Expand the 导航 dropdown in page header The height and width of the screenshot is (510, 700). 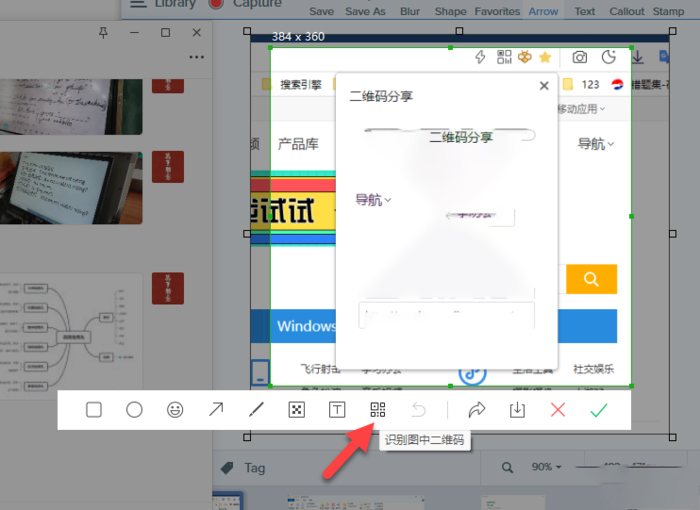596,144
